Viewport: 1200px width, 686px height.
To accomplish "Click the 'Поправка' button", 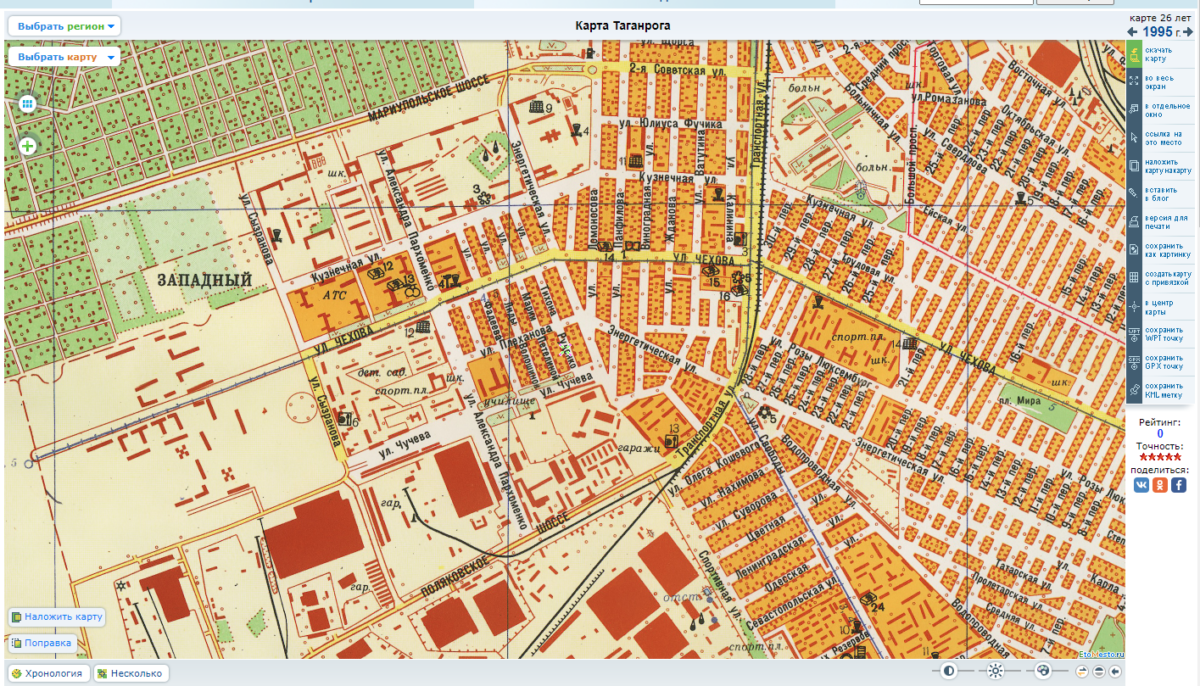I will tap(41, 643).
